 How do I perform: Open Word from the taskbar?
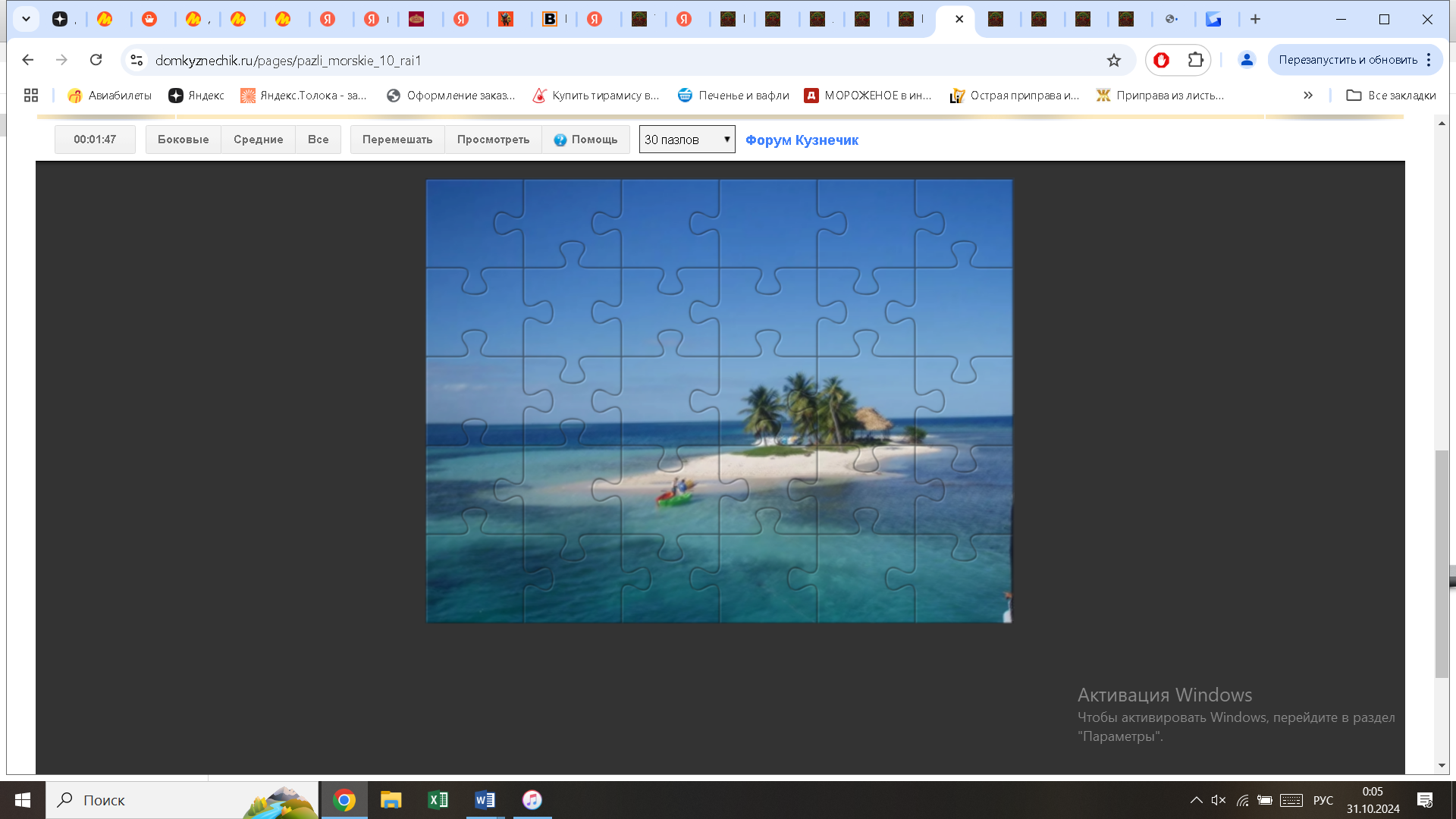coord(485,800)
